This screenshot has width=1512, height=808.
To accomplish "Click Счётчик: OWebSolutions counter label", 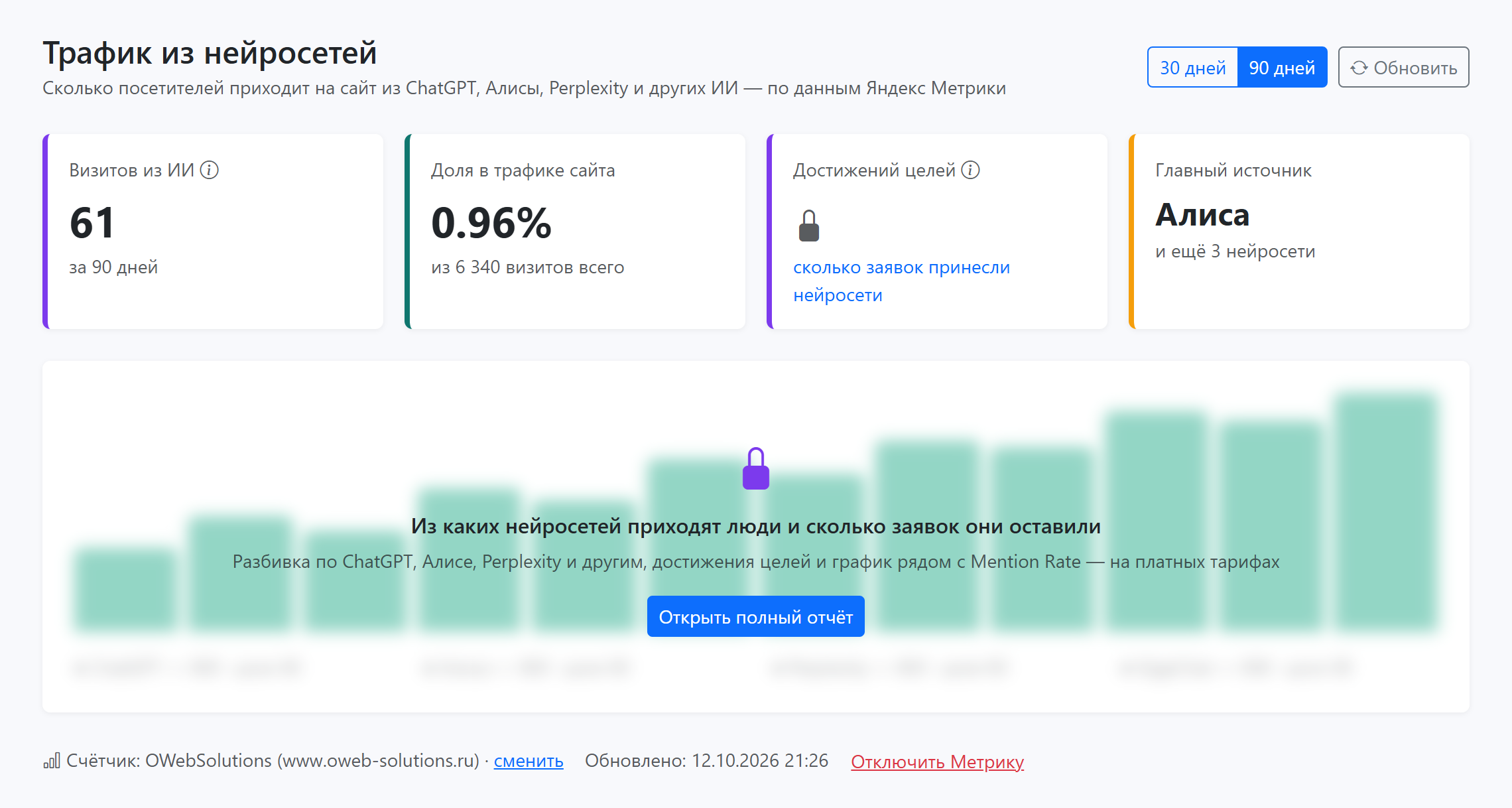I will click(x=273, y=761).
